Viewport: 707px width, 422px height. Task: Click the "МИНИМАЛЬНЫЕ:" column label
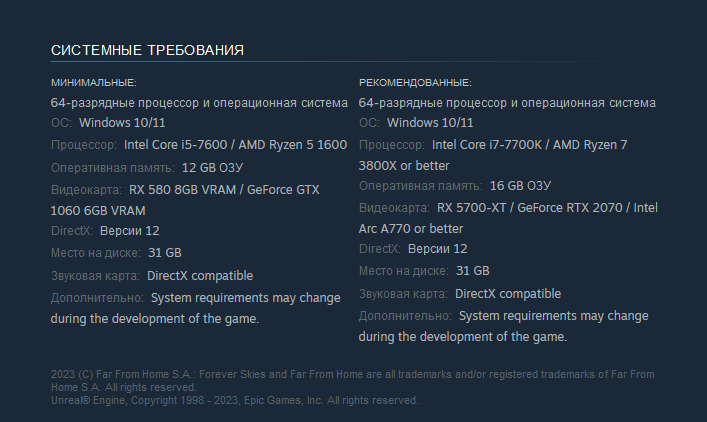point(93,82)
